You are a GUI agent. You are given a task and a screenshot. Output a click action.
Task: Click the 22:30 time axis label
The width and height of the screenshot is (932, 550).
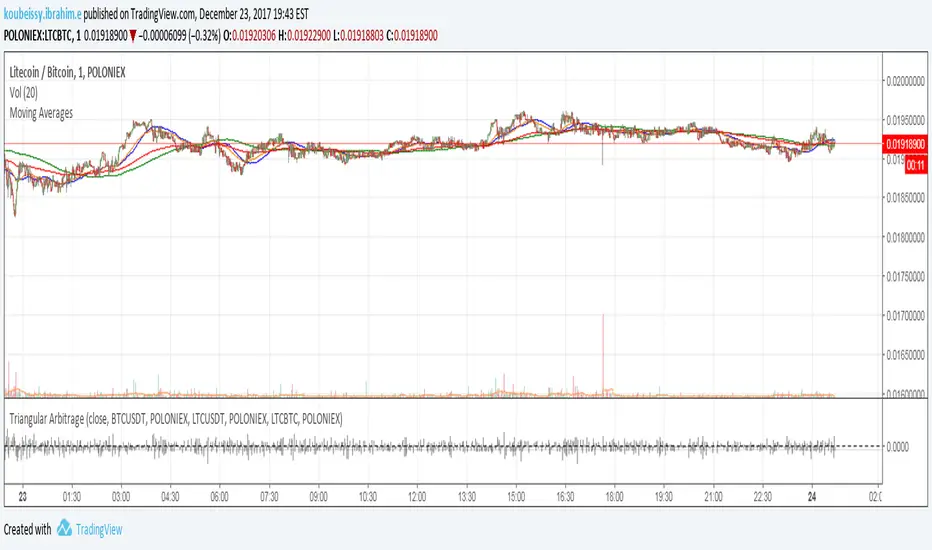(763, 496)
